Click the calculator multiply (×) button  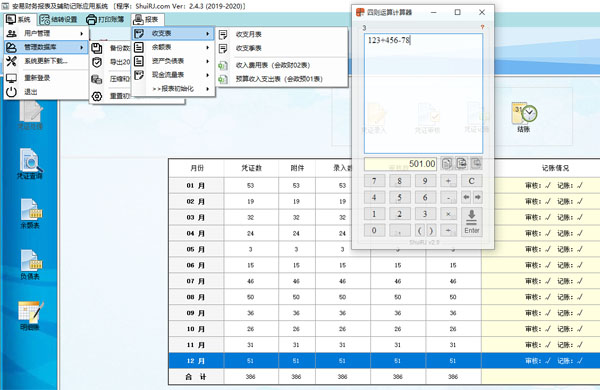coord(448,214)
